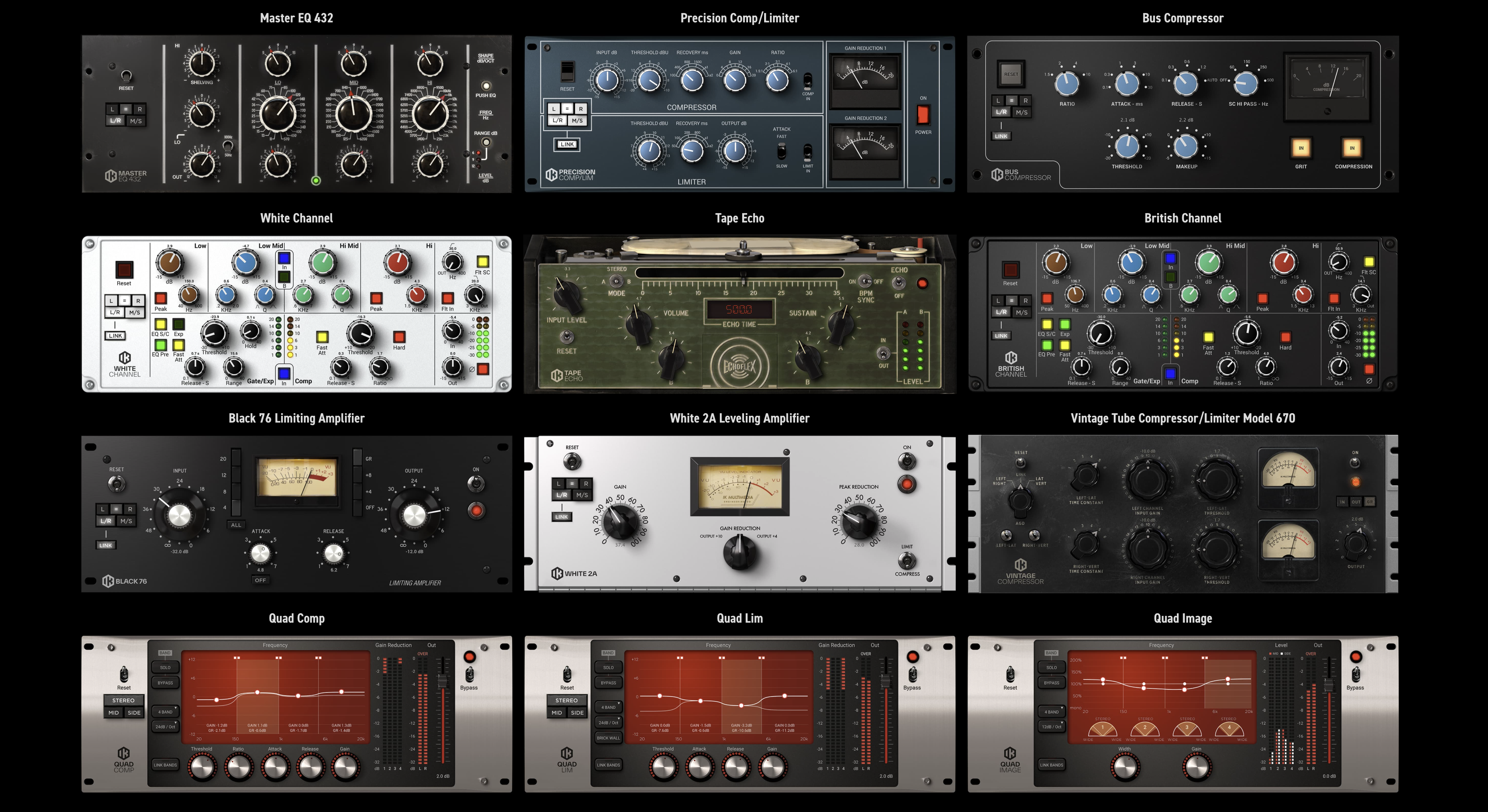The image size is (1488, 812).
Task: Click the Bus Compressor RATIO knob
Action: coord(1067,84)
